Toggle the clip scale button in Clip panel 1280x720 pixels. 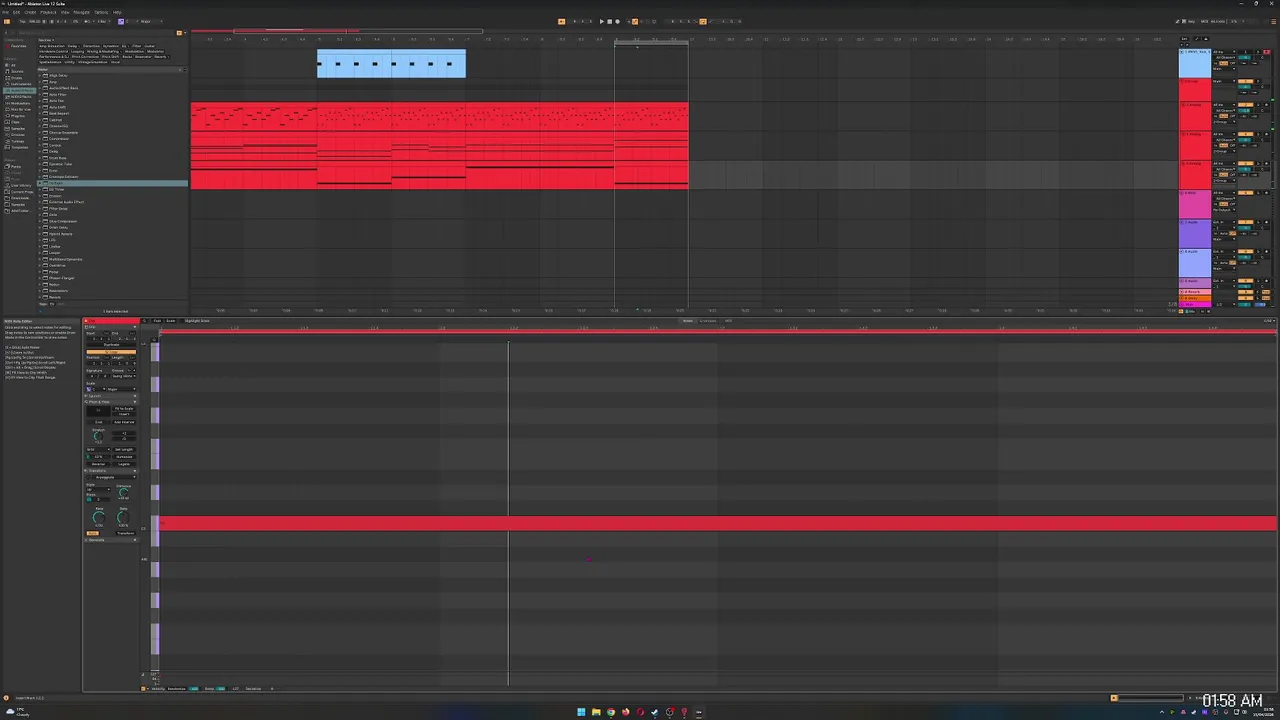pos(89,389)
